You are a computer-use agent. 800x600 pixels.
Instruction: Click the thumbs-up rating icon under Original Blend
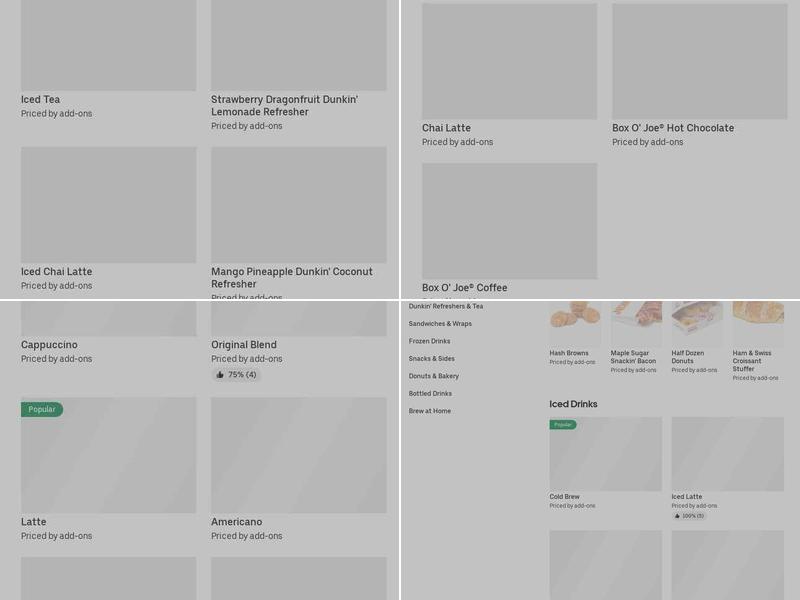coord(220,375)
